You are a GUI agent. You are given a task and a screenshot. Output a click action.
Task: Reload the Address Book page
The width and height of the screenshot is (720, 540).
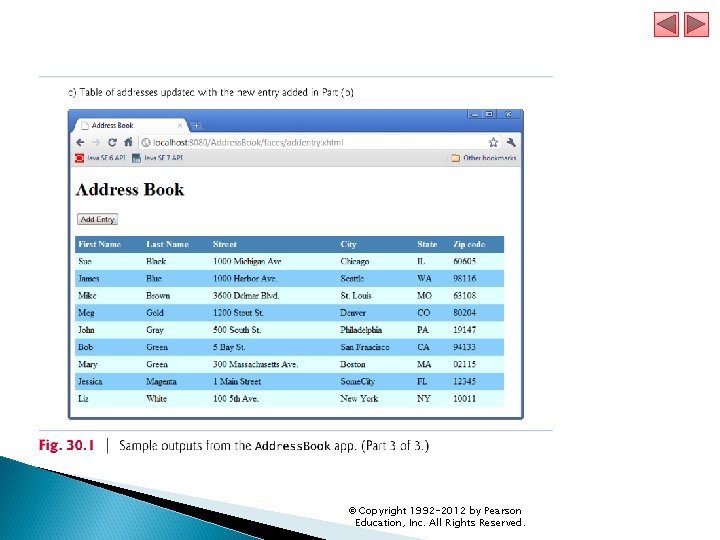112,142
